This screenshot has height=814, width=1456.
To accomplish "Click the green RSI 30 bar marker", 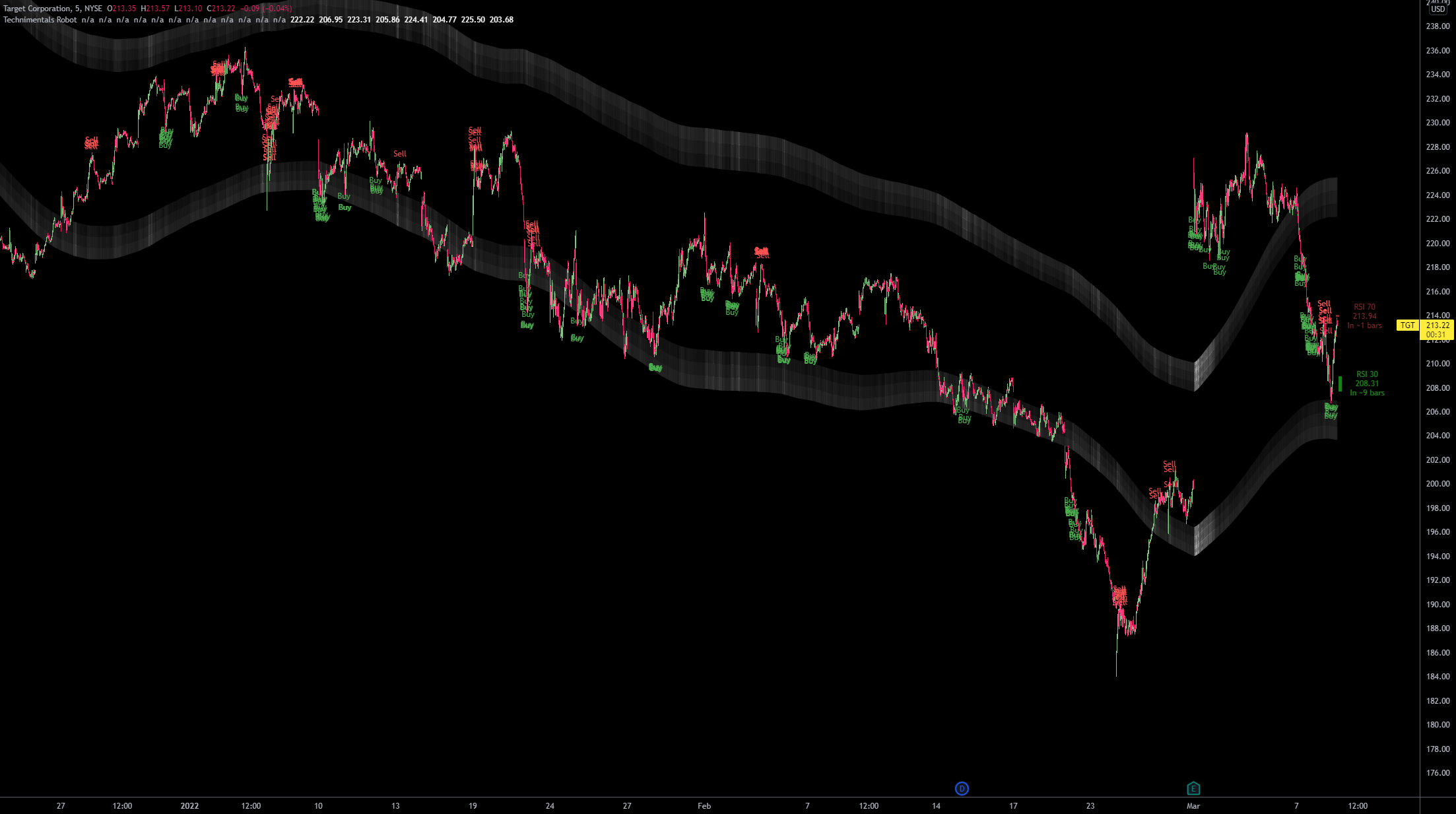I will [1340, 384].
